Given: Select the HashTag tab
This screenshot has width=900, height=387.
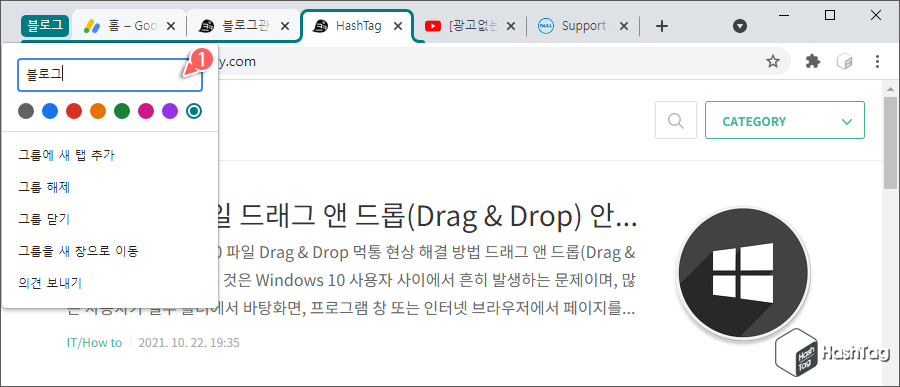Looking at the screenshot, I should click(356, 26).
